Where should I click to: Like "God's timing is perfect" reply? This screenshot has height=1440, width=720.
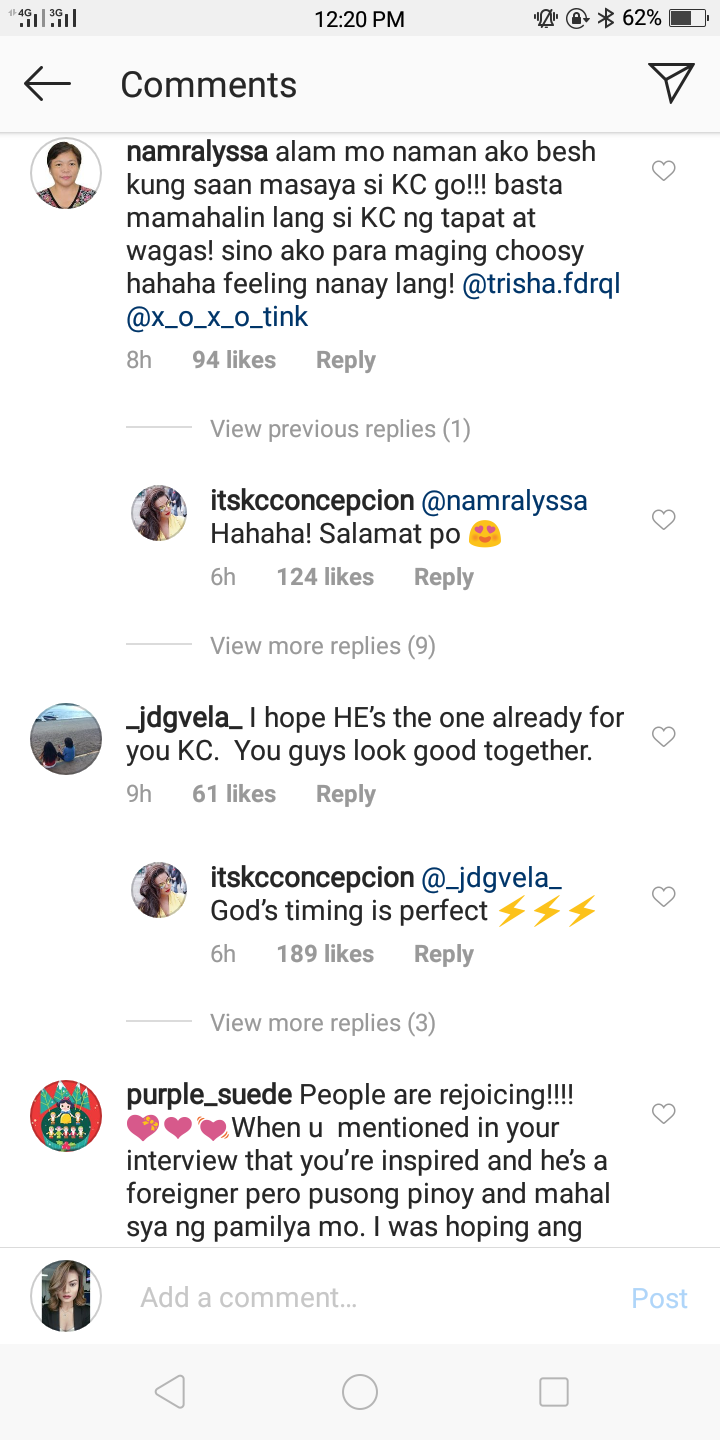coord(663,897)
